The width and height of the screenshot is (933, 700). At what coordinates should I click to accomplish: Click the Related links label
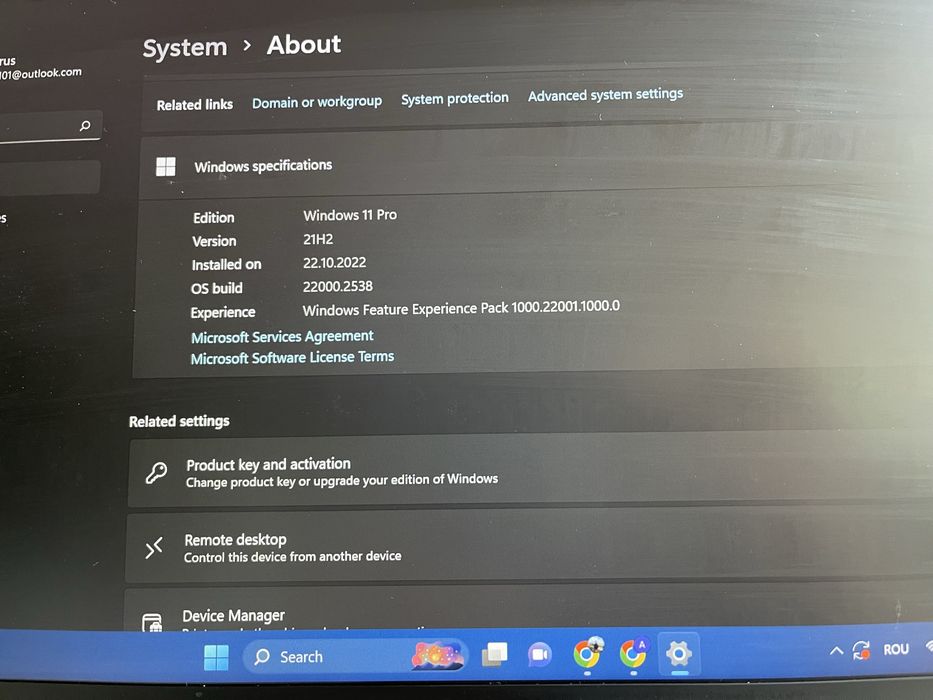coord(195,105)
